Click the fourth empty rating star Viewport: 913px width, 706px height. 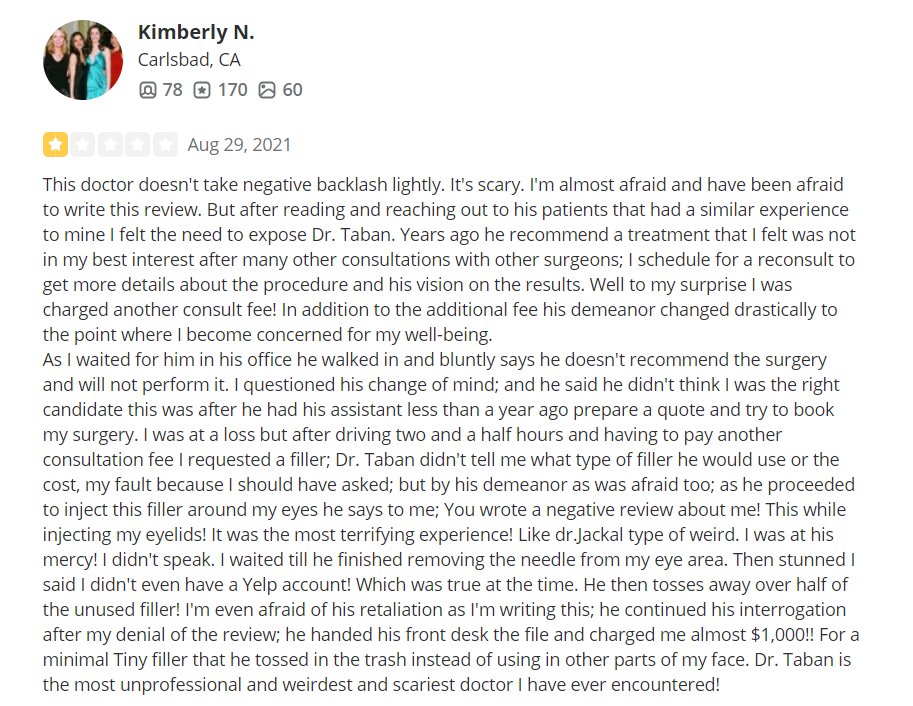click(137, 144)
